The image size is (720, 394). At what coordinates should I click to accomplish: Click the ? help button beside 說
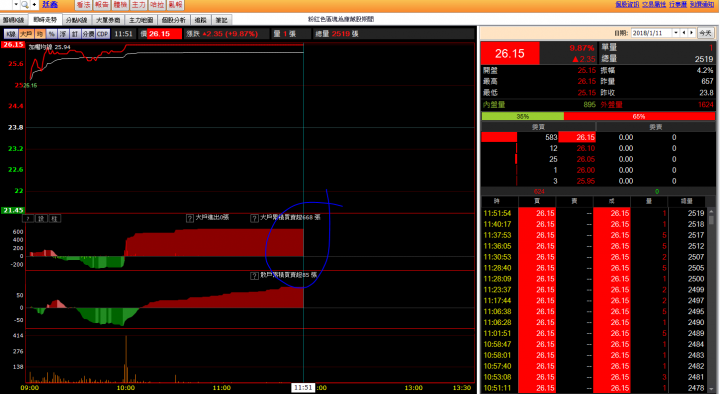pos(28,219)
